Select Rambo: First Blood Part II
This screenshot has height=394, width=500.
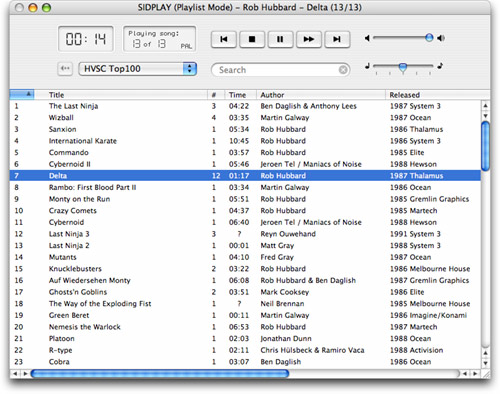tap(245, 187)
